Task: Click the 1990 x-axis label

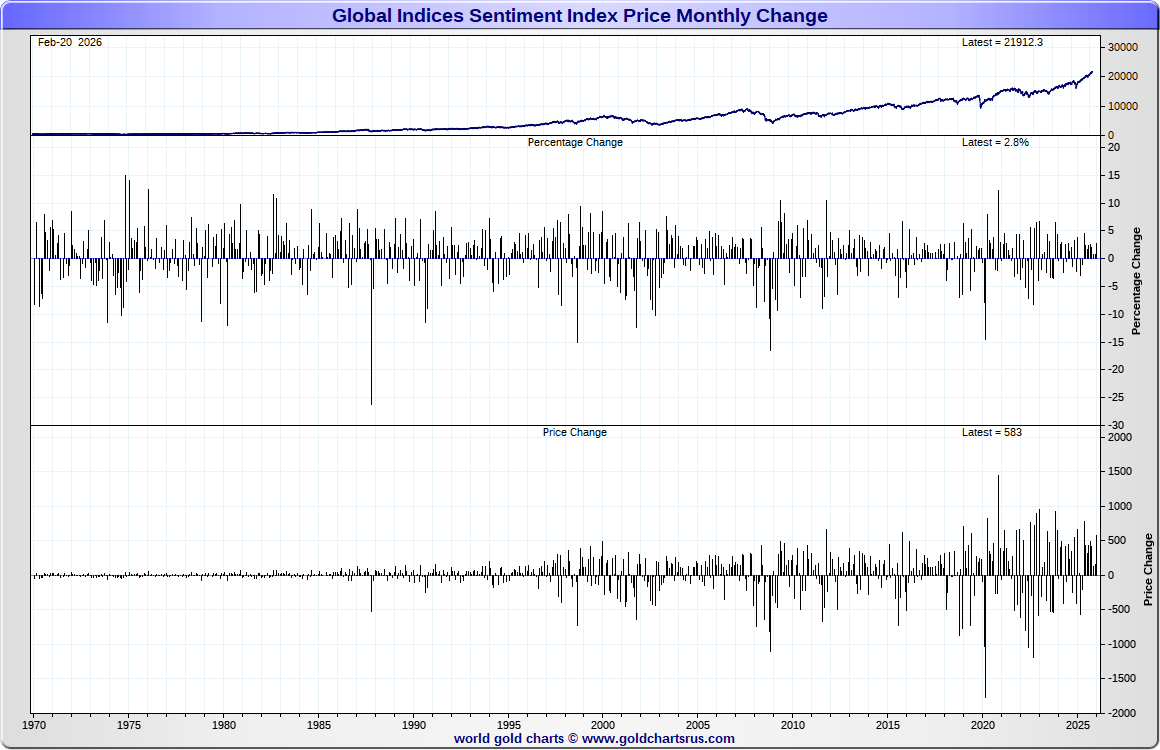Action: click(x=414, y=725)
